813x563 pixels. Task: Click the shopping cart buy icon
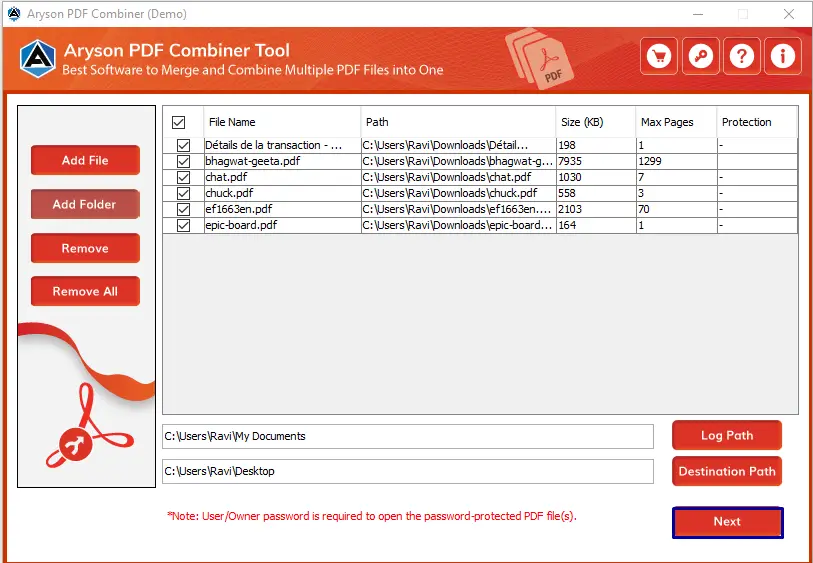click(658, 57)
